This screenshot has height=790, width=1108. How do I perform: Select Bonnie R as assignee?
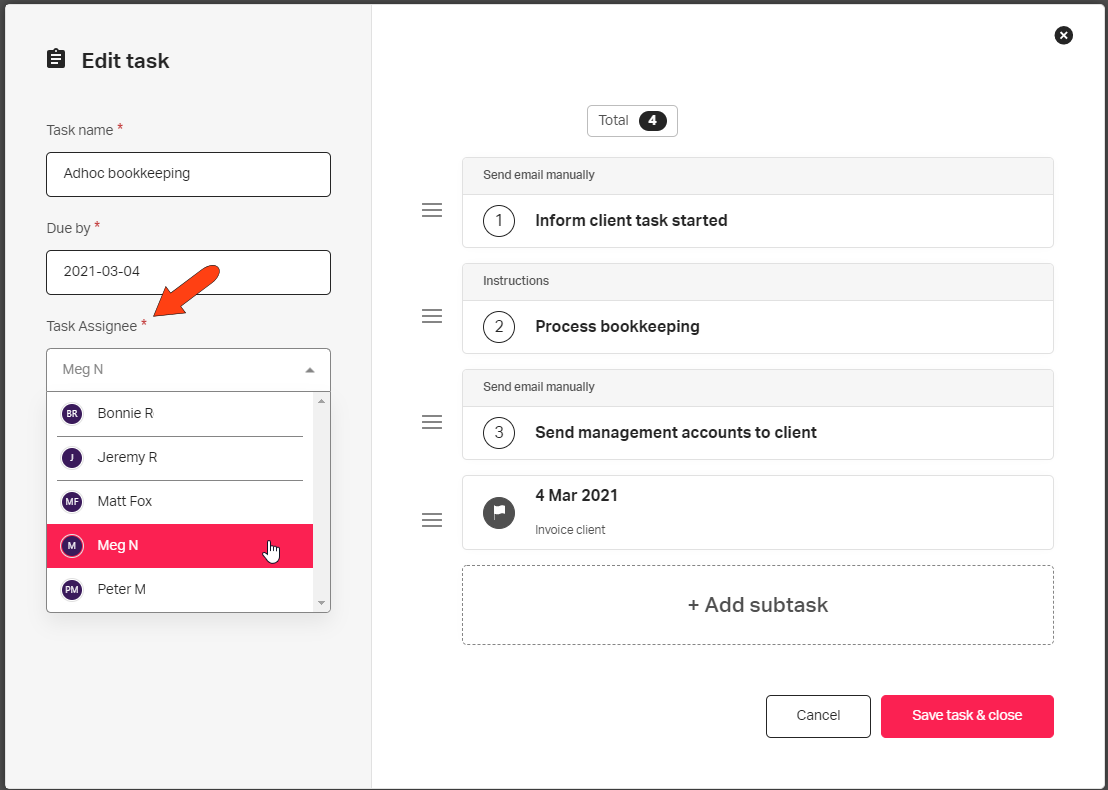tap(179, 413)
